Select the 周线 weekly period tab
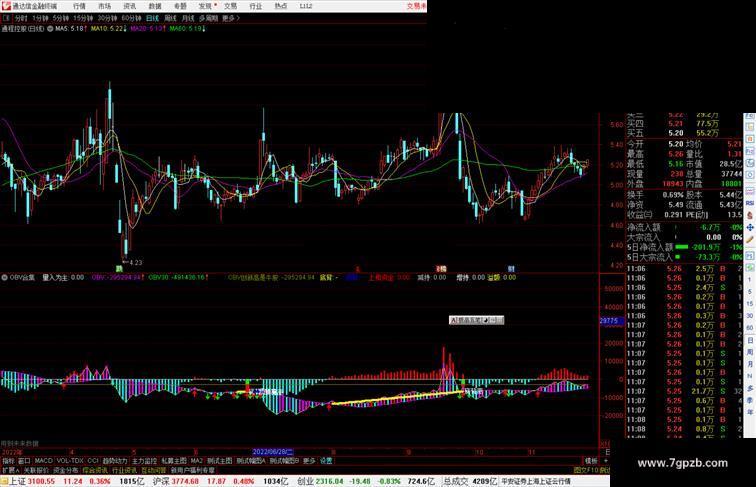Viewport: 756px width, 487px height. coord(170,18)
